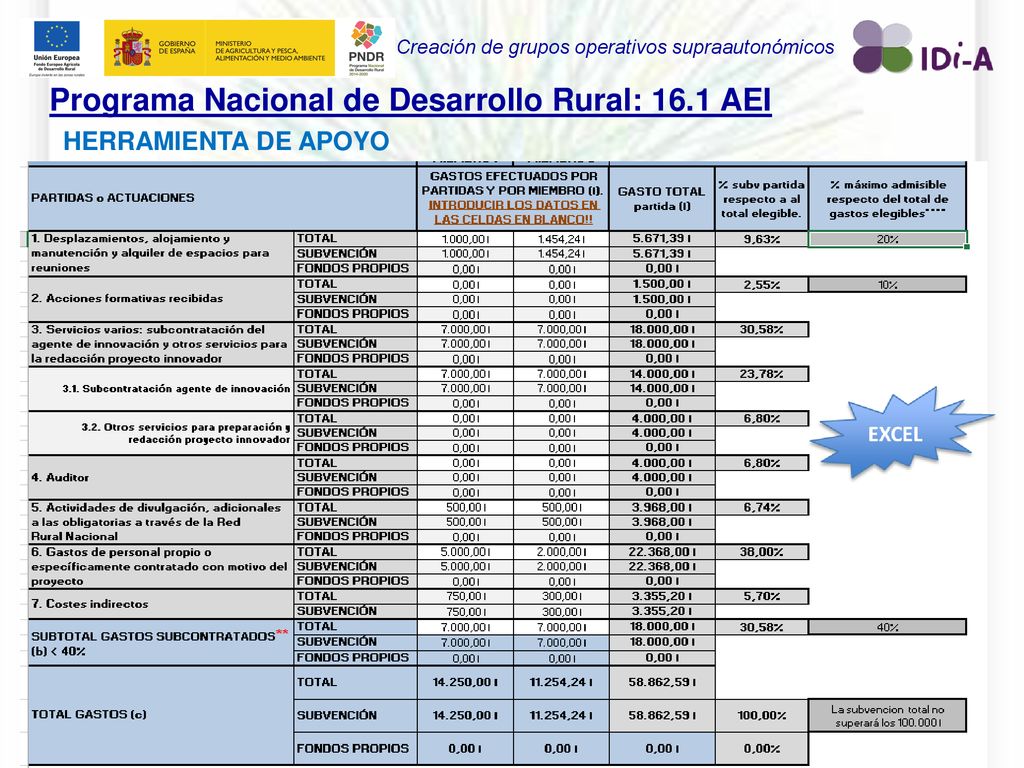Select '3. Servicios varios: subcontratación' row label

(160, 344)
